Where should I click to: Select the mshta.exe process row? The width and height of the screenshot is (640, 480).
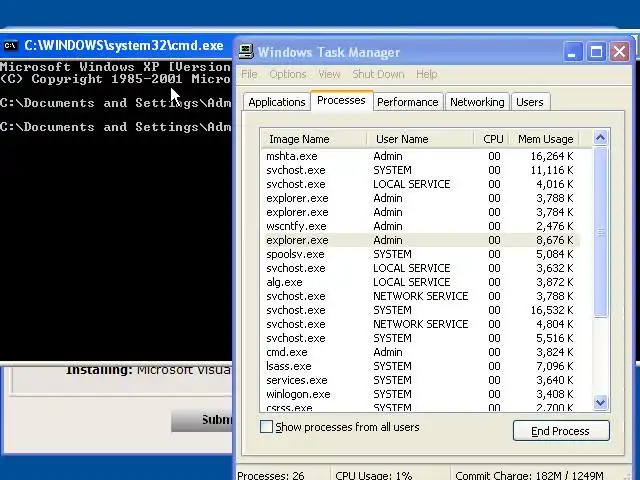click(420, 156)
